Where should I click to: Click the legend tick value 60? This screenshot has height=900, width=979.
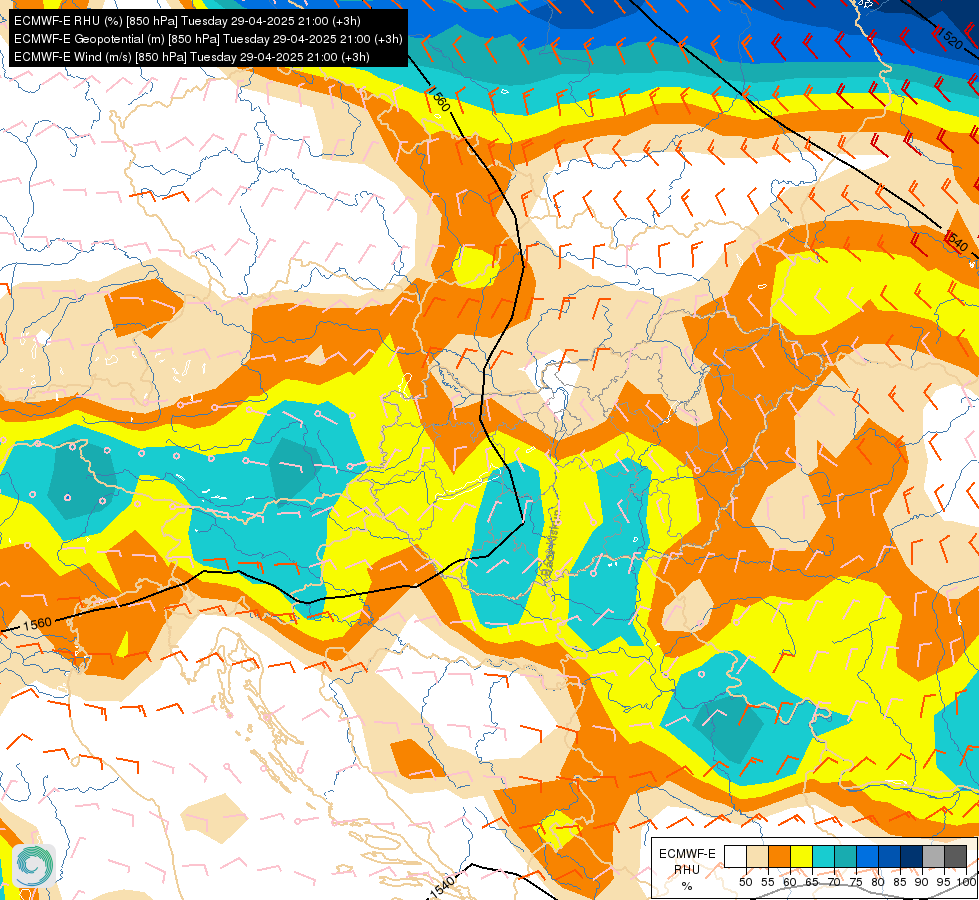click(x=790, y=882)
